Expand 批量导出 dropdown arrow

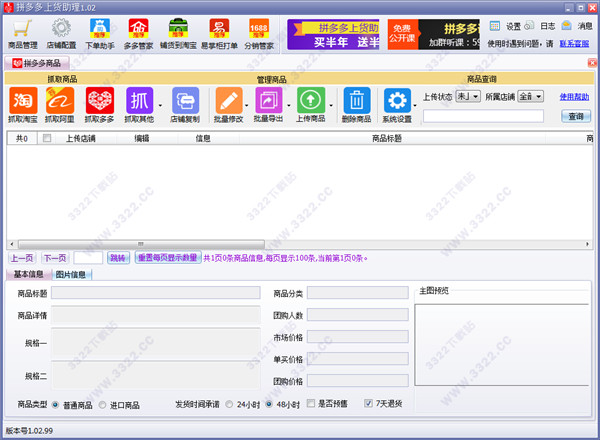tap(289, 106)
